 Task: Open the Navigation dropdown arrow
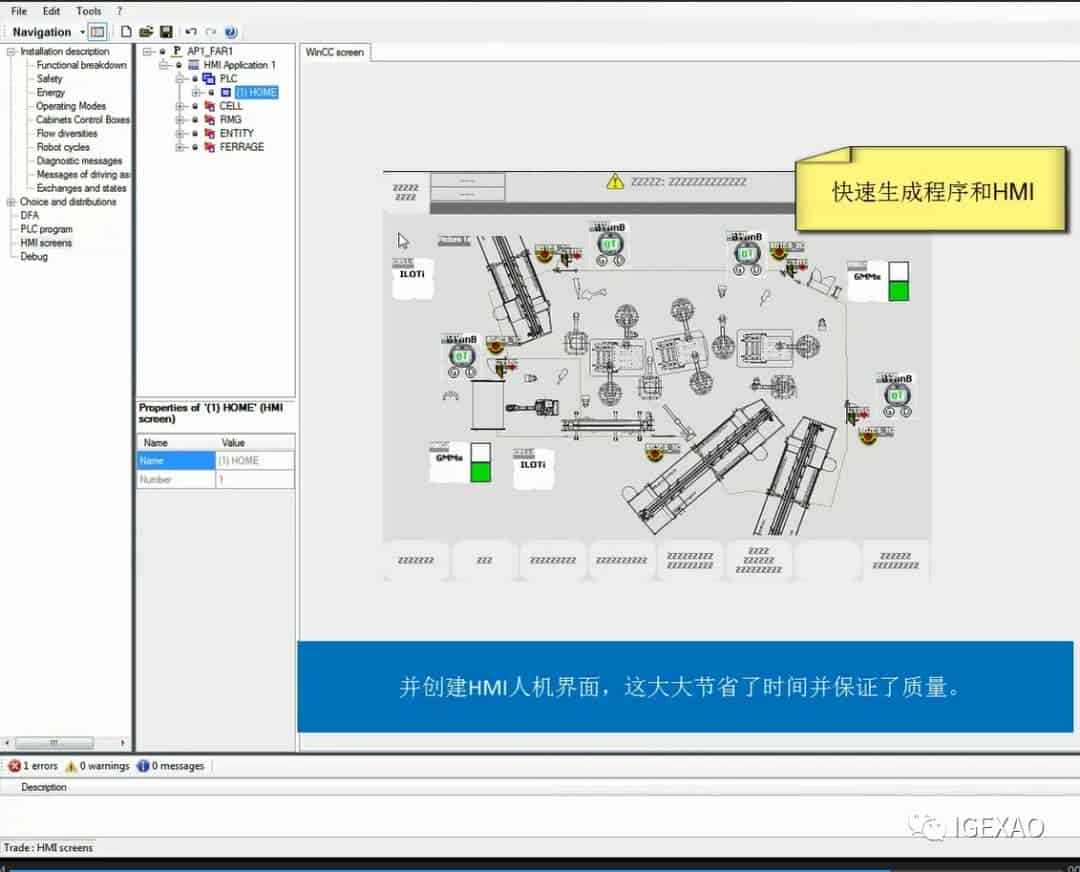tap(83, 32)
